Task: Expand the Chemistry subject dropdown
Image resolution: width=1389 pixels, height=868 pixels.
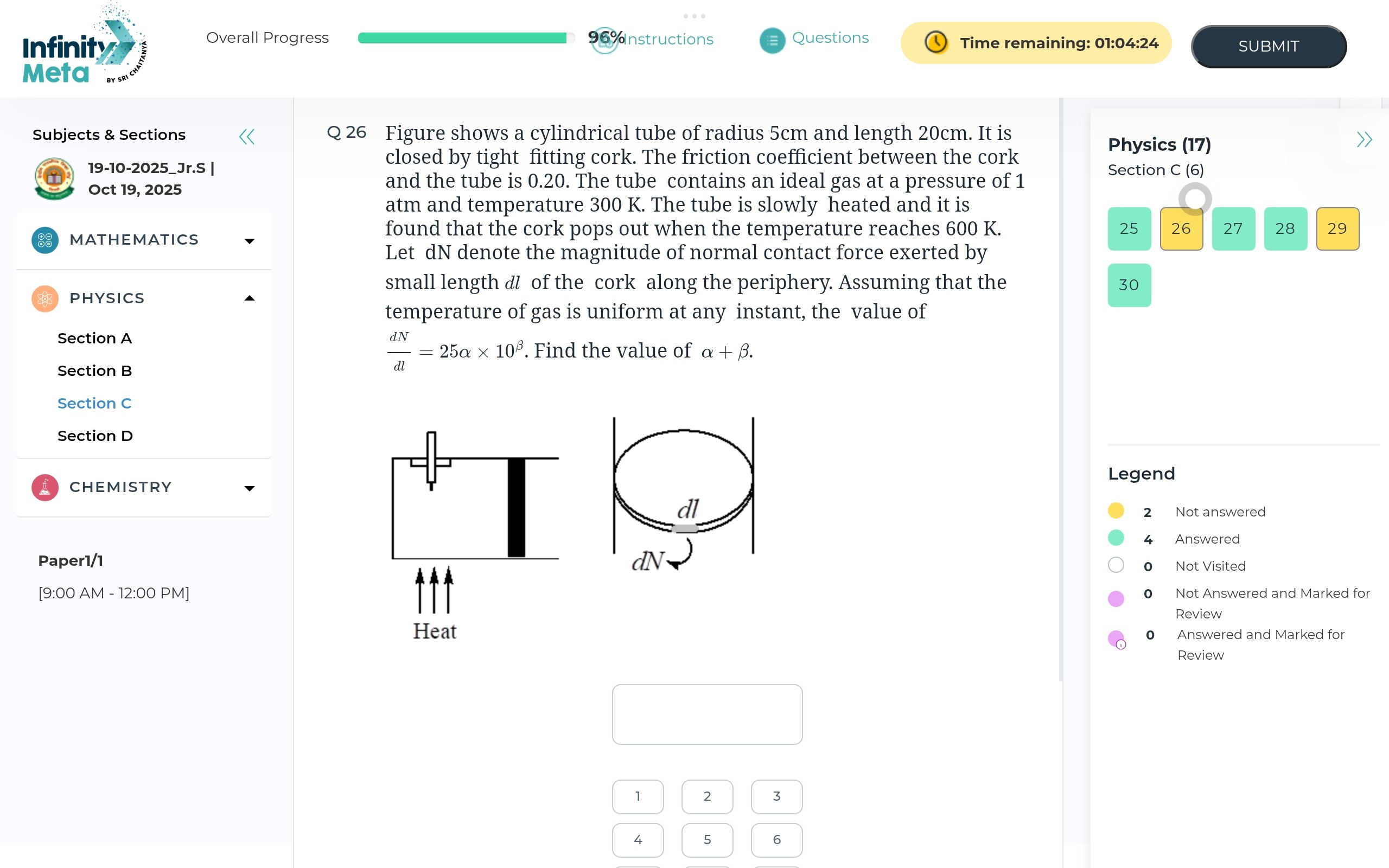Action: point(249,489)
